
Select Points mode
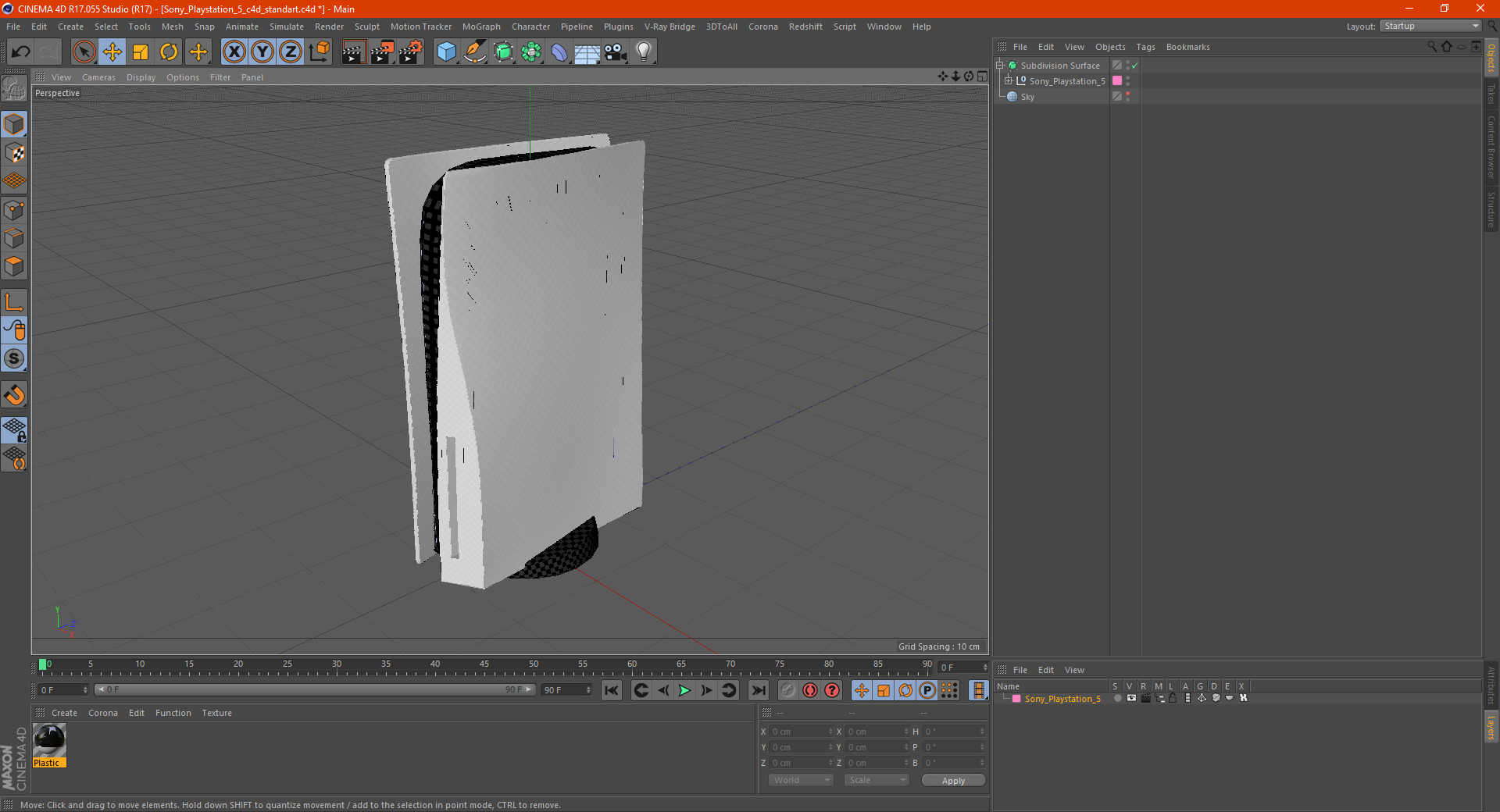(14, 210)
